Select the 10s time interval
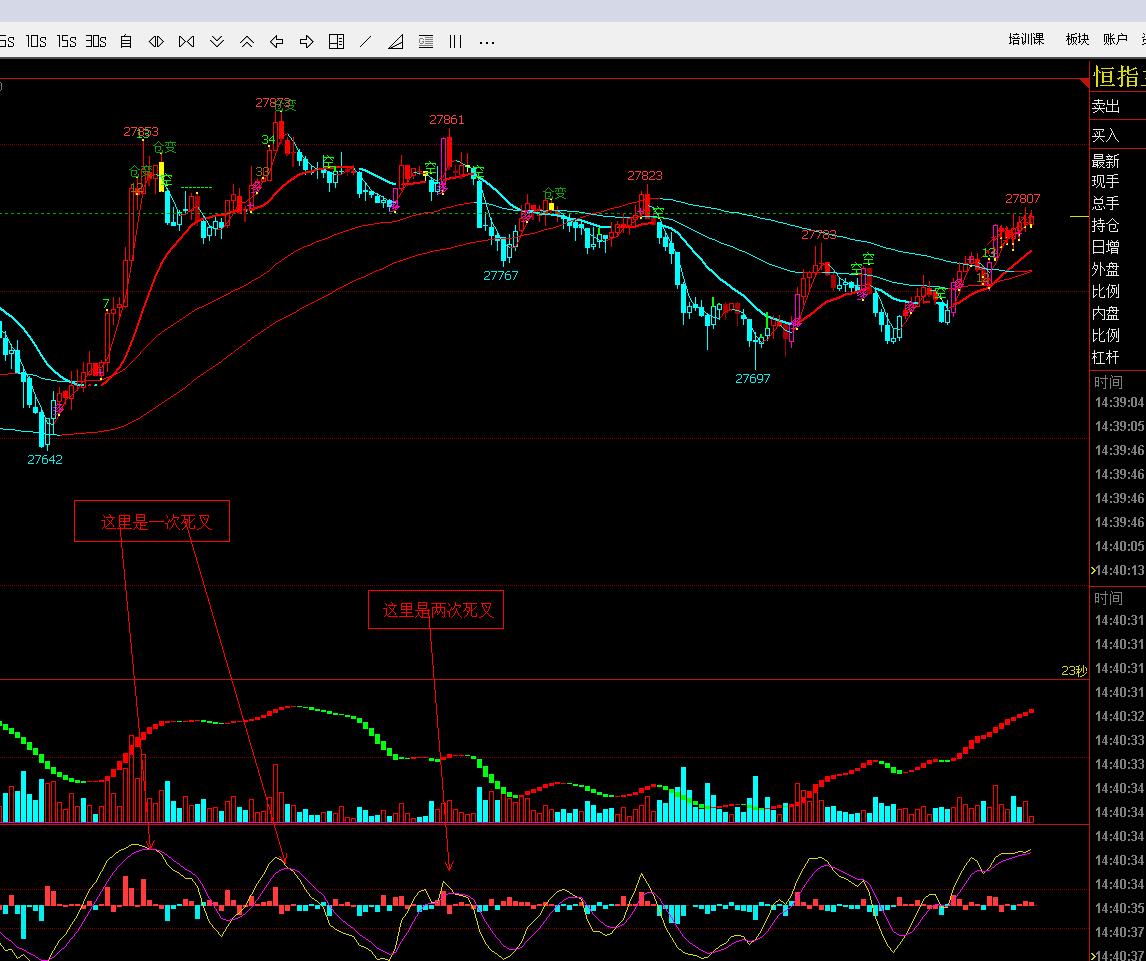Screen dimensions: 1146x961 36,41
